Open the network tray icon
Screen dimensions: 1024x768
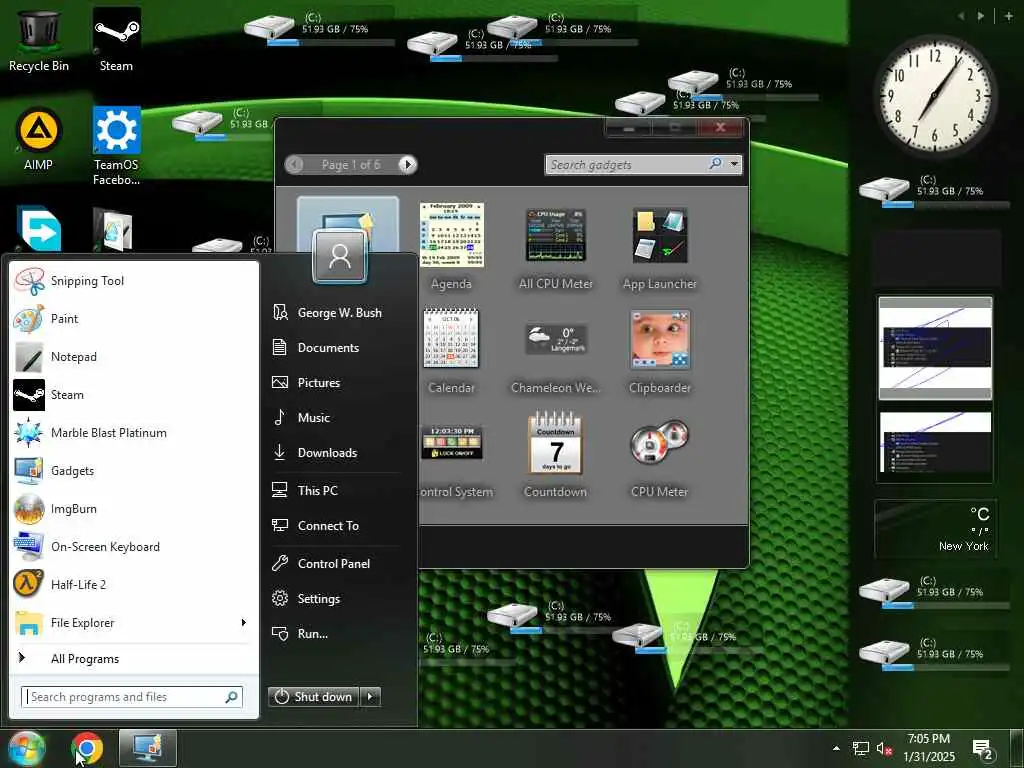861,749
